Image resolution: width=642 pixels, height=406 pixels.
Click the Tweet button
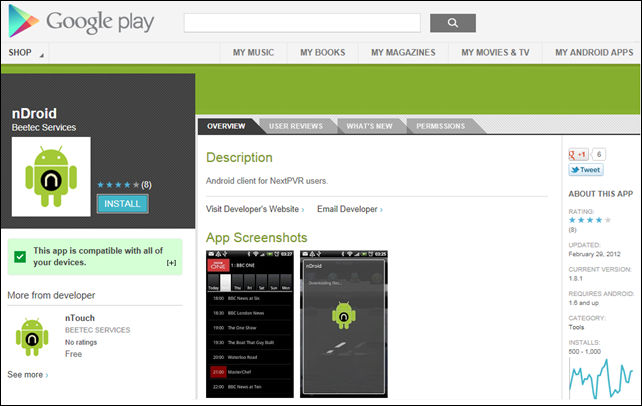coord(585,170)
